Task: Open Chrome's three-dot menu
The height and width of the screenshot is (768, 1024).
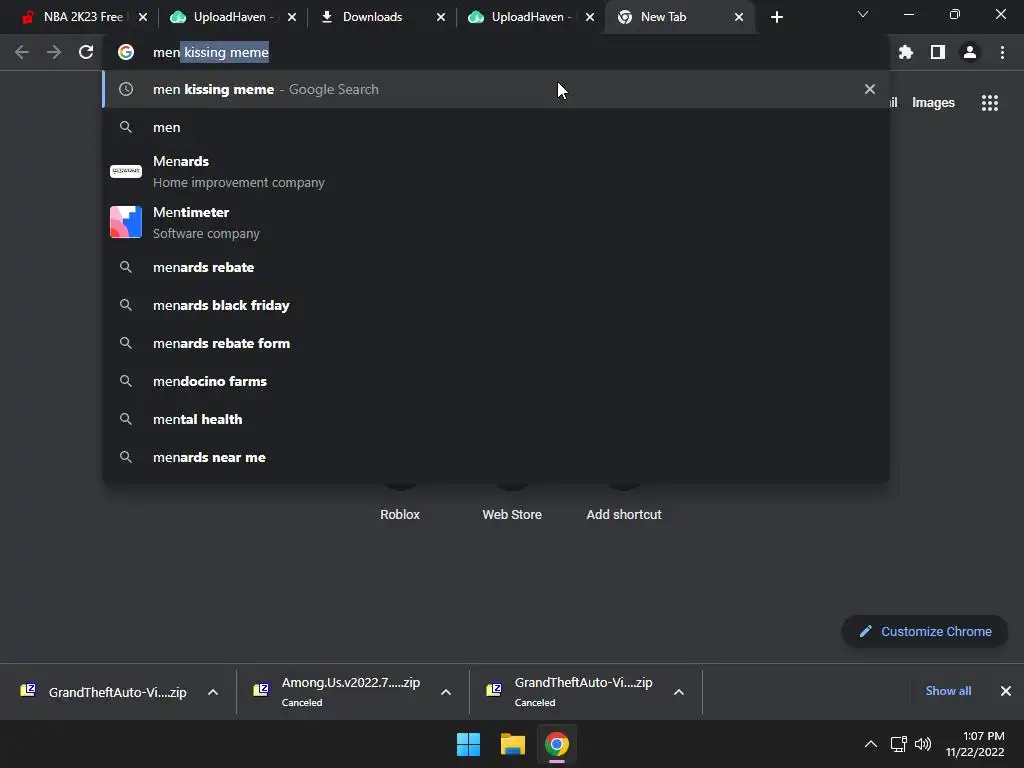Action: (1002, 52)
